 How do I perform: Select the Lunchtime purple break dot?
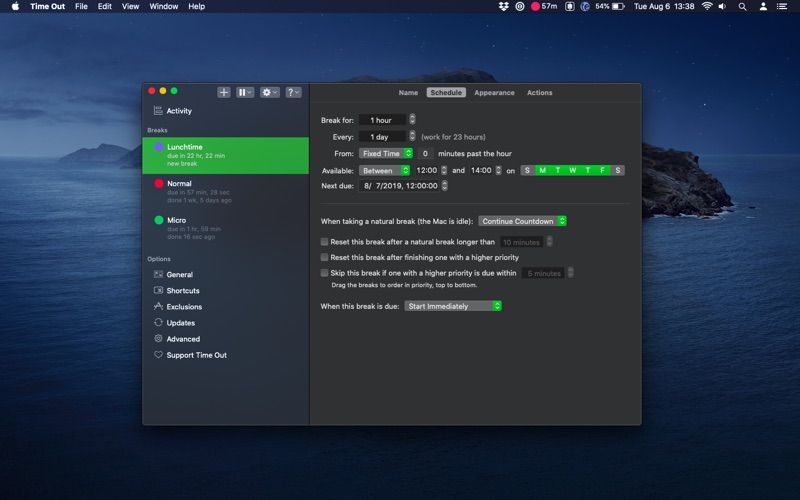[x=159, y=147]
